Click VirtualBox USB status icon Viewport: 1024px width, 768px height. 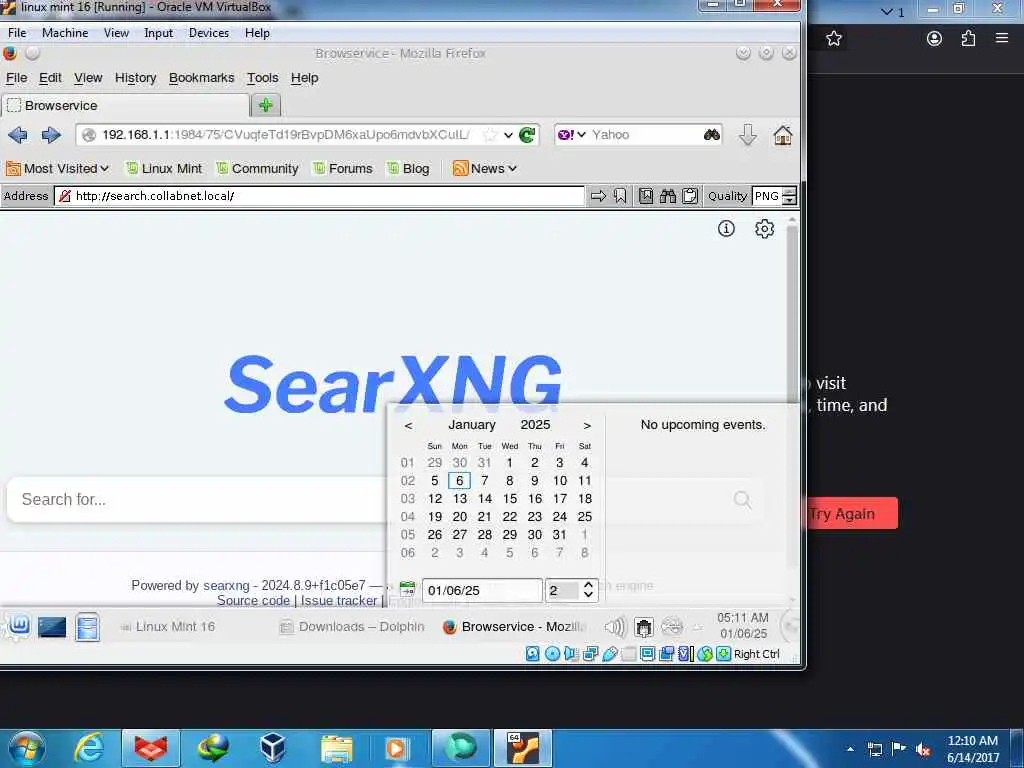point(609,654)
